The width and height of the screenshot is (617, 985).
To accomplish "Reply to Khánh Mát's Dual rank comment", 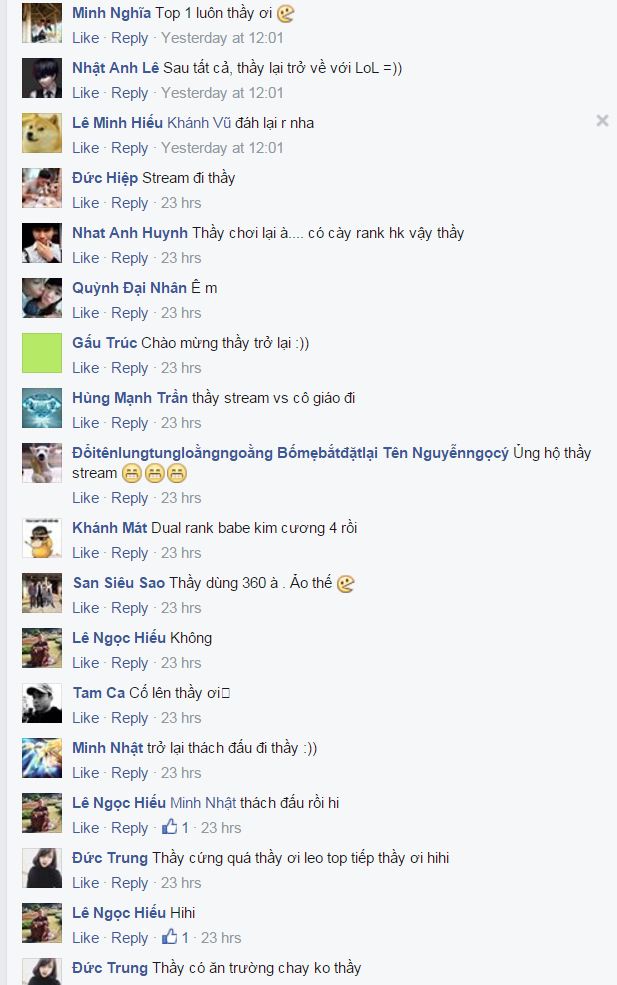I will click(129, 553).
